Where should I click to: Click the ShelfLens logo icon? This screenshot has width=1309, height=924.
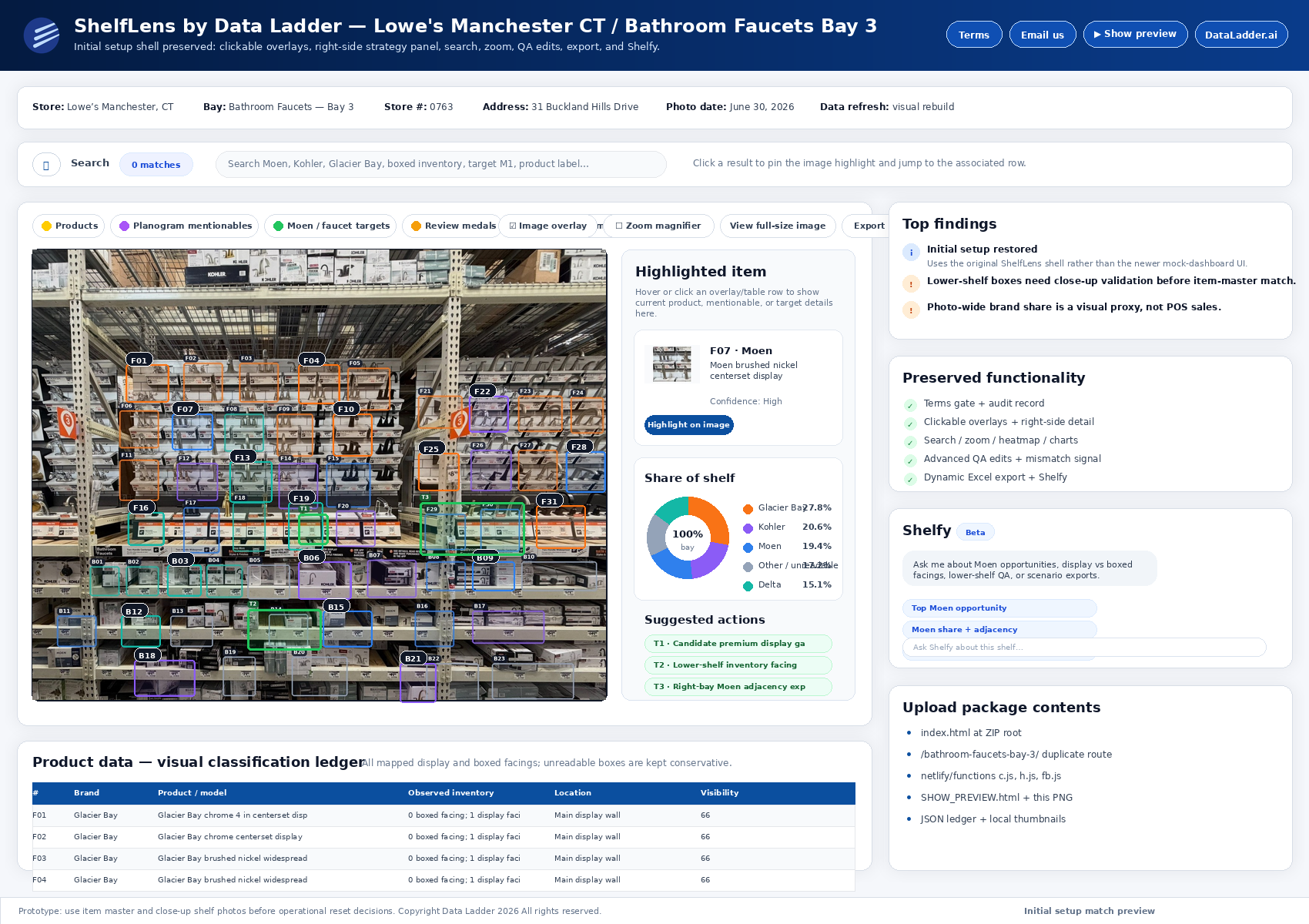pos(42,35)
